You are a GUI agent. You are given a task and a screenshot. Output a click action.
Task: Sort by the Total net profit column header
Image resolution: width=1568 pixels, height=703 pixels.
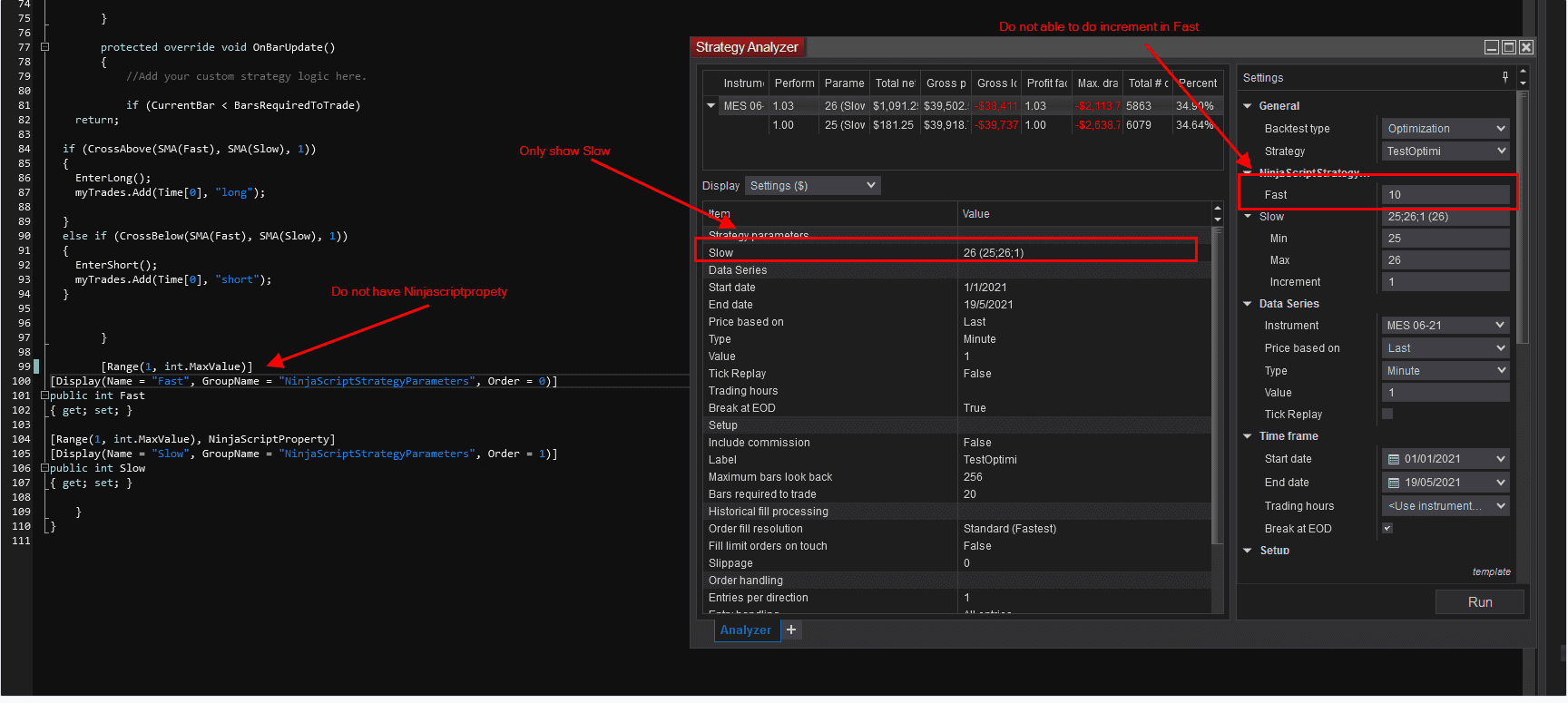895,83
